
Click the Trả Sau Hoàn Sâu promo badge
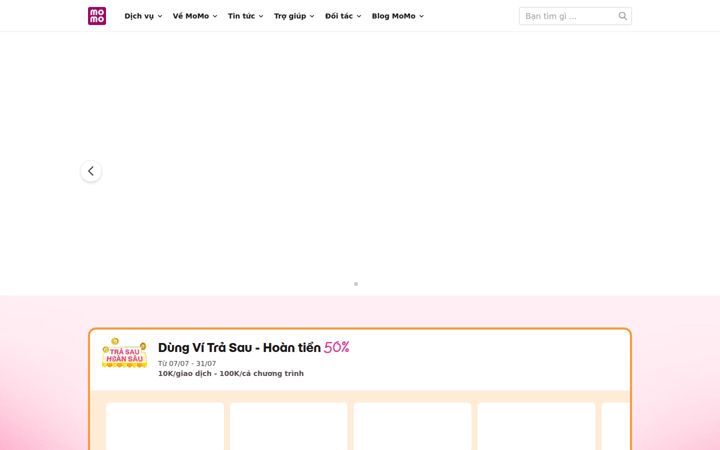[x=124, y=353]
